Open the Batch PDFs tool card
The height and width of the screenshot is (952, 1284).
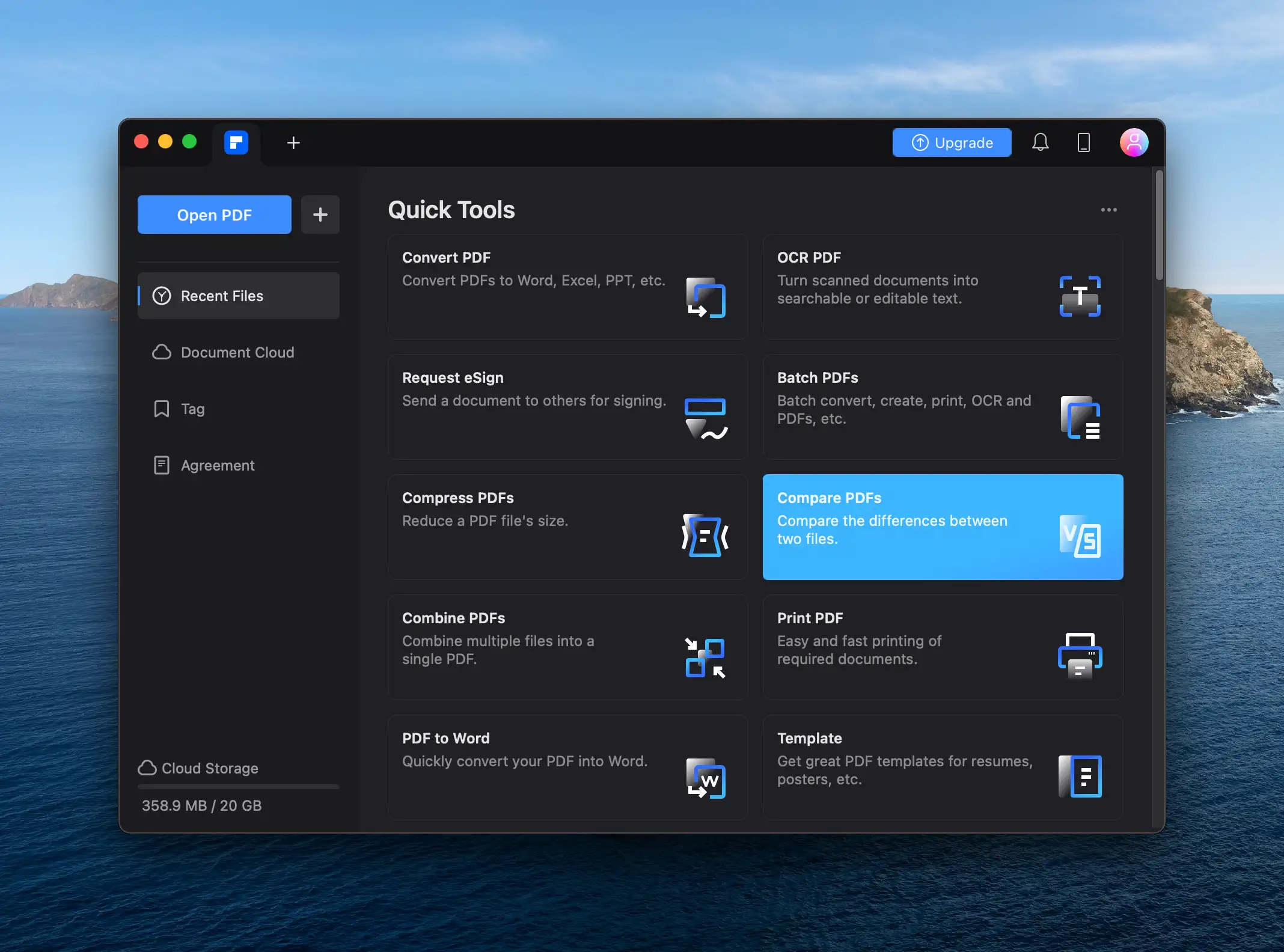(943, 407)
